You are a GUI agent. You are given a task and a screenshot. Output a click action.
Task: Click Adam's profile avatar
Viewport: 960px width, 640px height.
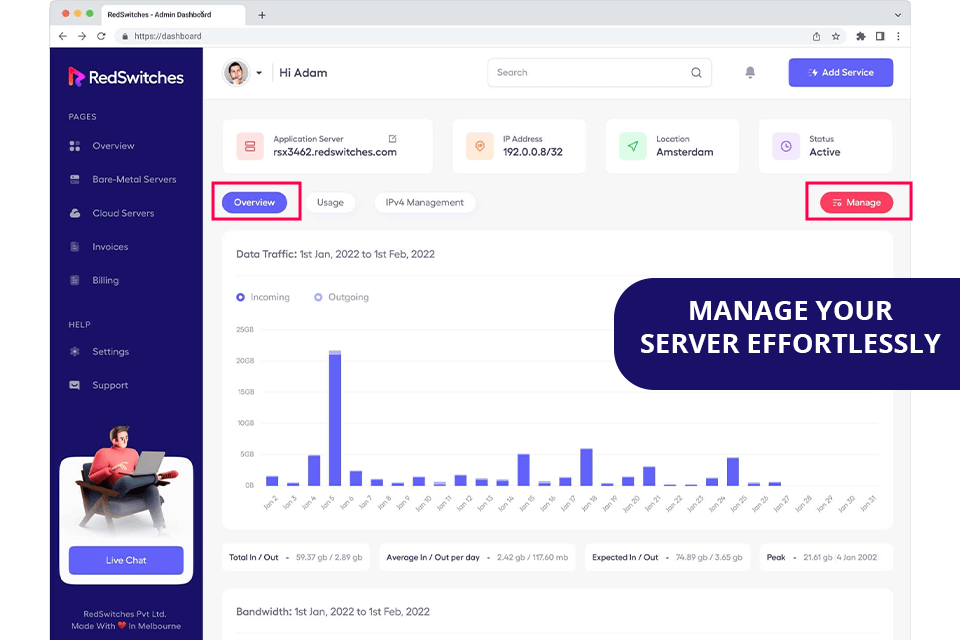236,73
